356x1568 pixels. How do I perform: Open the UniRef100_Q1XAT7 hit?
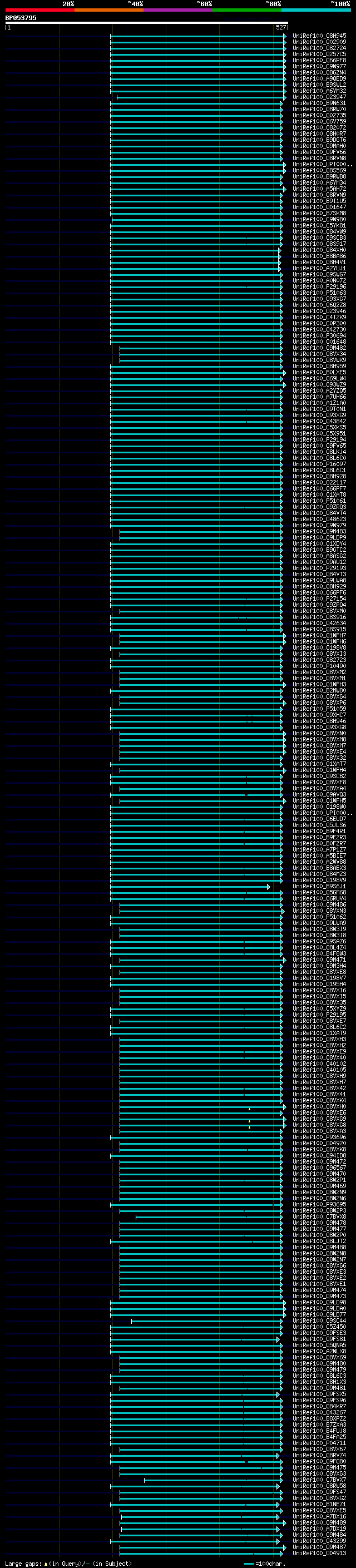coord(319,764)
